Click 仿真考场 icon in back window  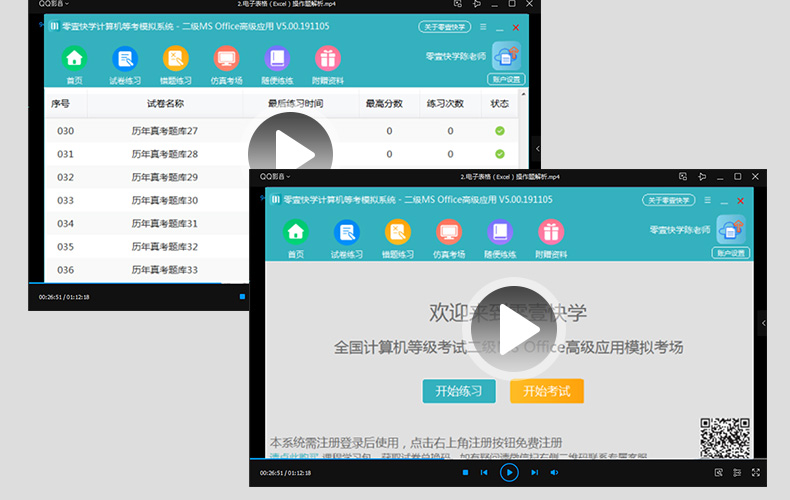(x=226, y=58)
